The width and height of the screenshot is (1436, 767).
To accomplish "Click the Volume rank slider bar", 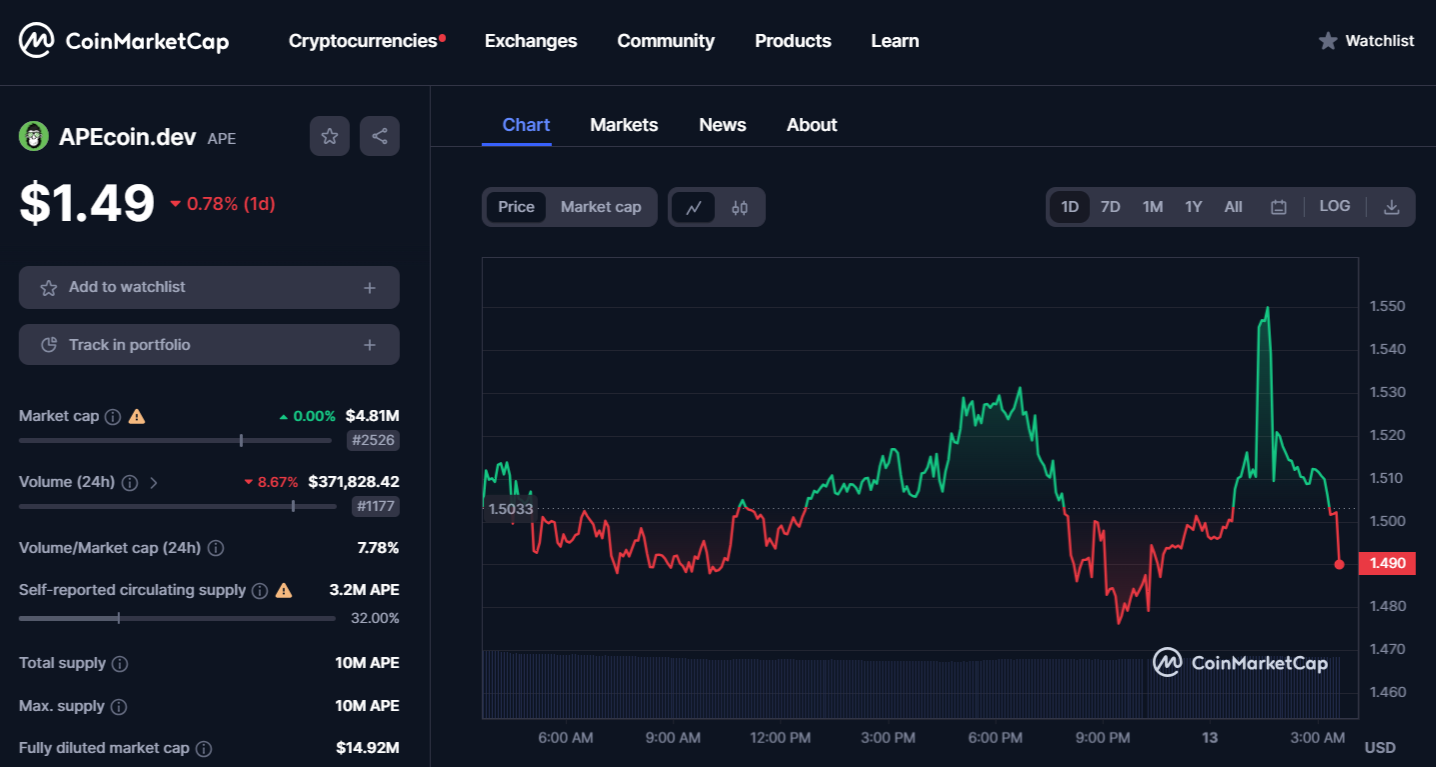I will coord(178,507).
